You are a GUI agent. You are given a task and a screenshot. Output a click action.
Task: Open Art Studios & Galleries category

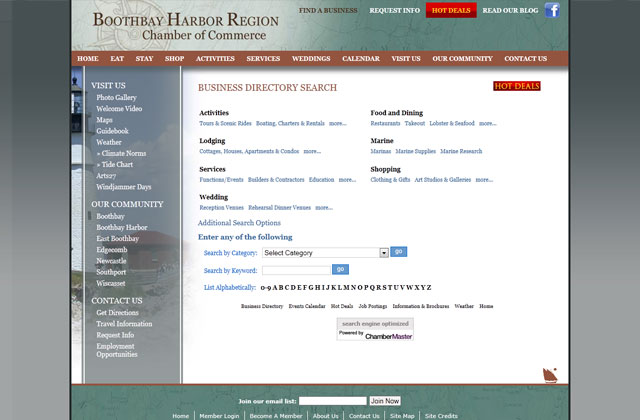pyautogui.click(x=442, y=180)
